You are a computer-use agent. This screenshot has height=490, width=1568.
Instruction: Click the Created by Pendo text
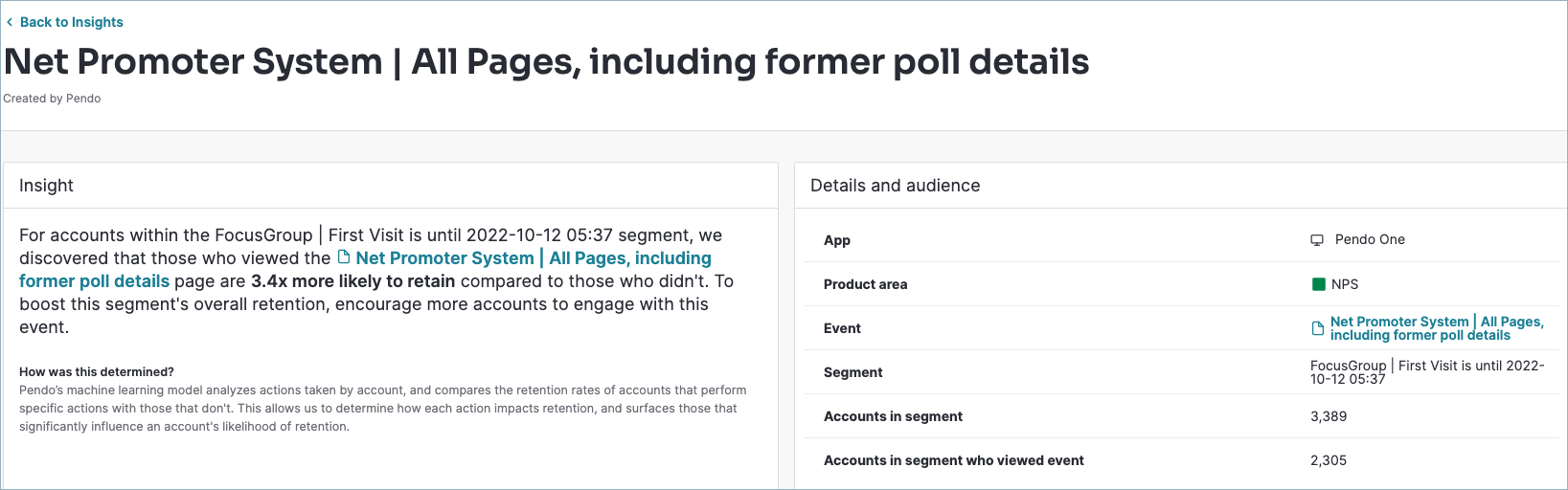tap(52, 99)
